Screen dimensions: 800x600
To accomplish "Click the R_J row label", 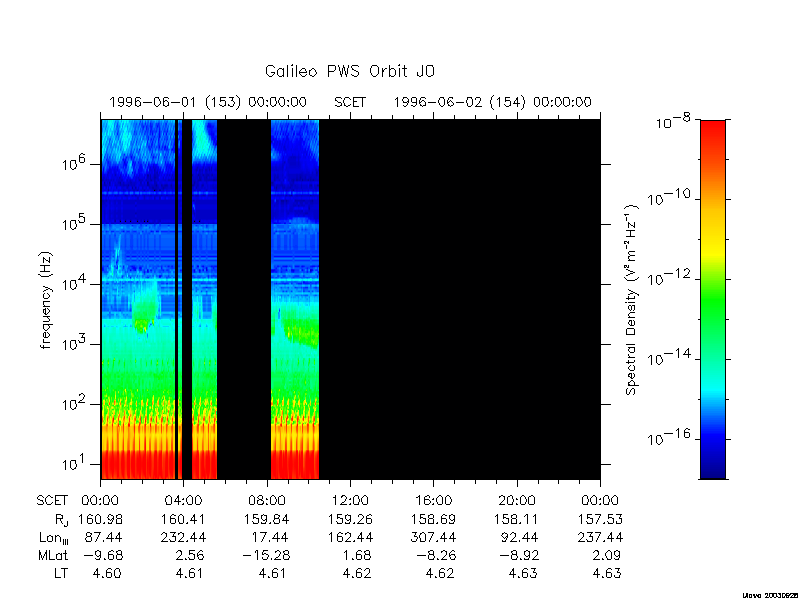I will point(61,520).
